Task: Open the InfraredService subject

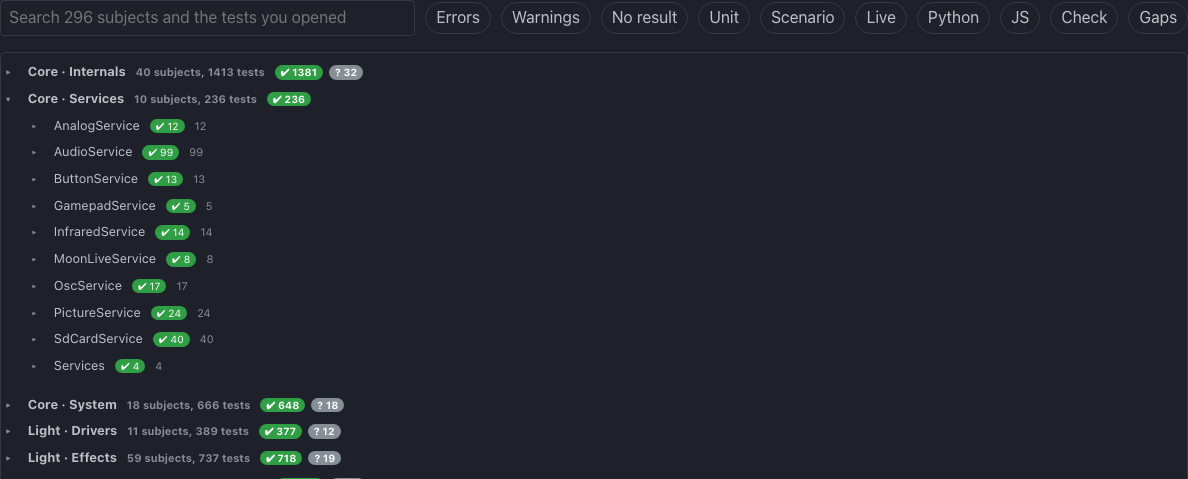Action: (x=99, y=231)
